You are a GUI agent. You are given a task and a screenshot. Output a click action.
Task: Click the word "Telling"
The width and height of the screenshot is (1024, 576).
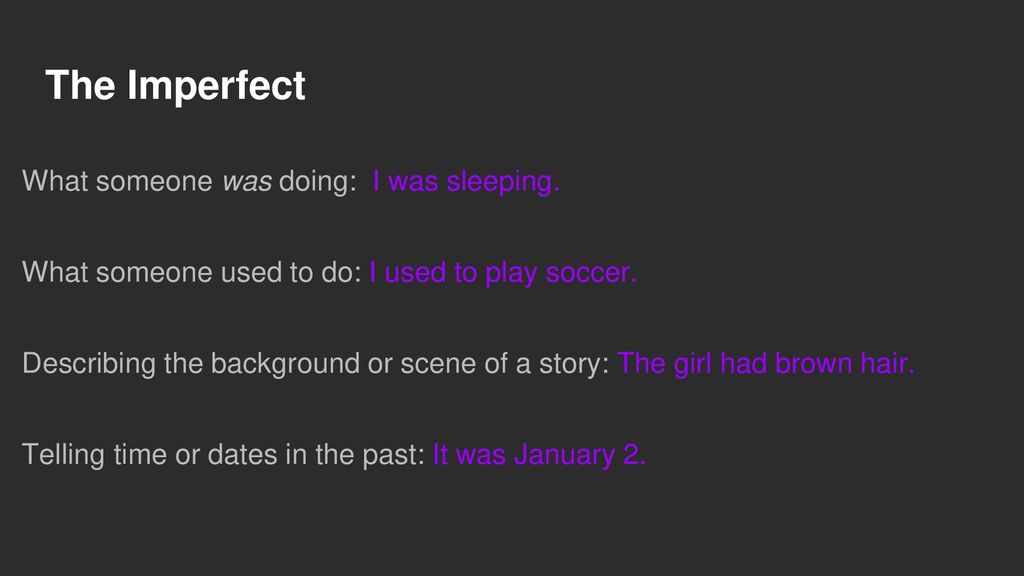coord(63,455)
